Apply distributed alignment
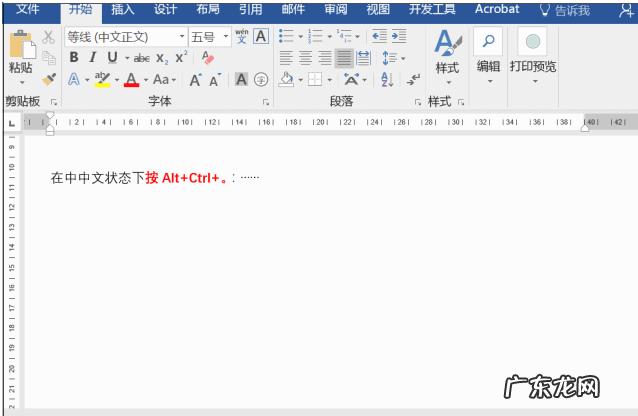This screenshot has height=416, width=638. pos(363,58)
